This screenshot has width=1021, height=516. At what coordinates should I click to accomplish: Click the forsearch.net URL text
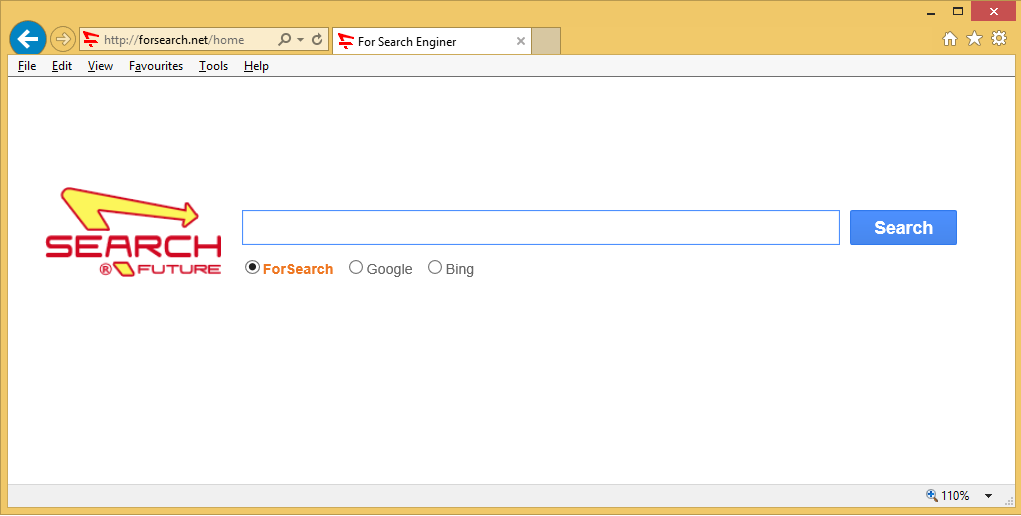pyautogui.click(x=174, y=40)
